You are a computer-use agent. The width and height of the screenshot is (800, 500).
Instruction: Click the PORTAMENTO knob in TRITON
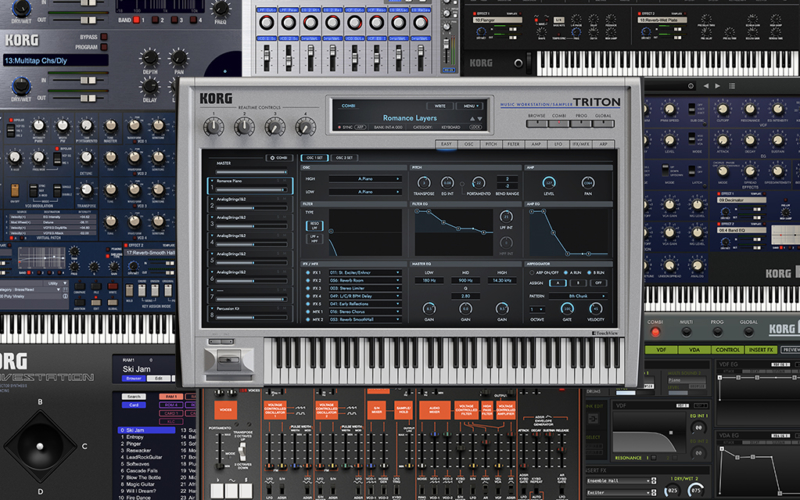[478, 183]
